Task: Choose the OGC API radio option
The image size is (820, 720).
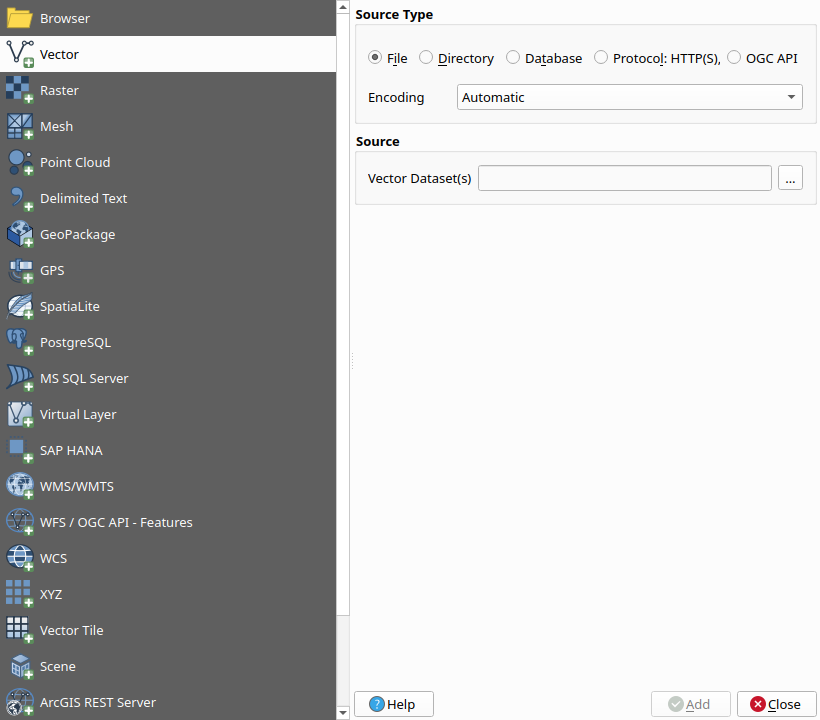Action: (x=734, y=57)
